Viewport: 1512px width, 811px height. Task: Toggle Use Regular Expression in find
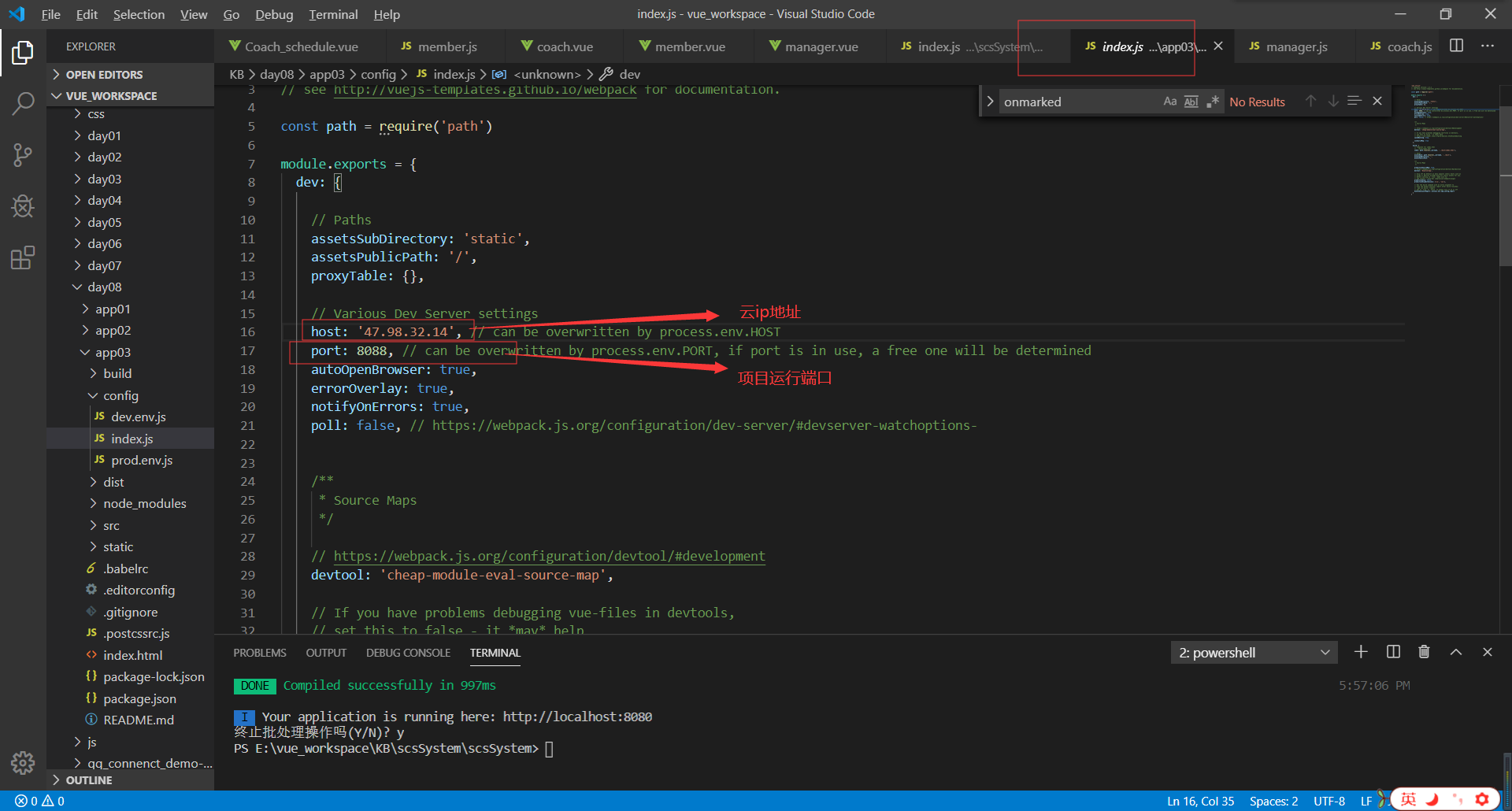1213,102
